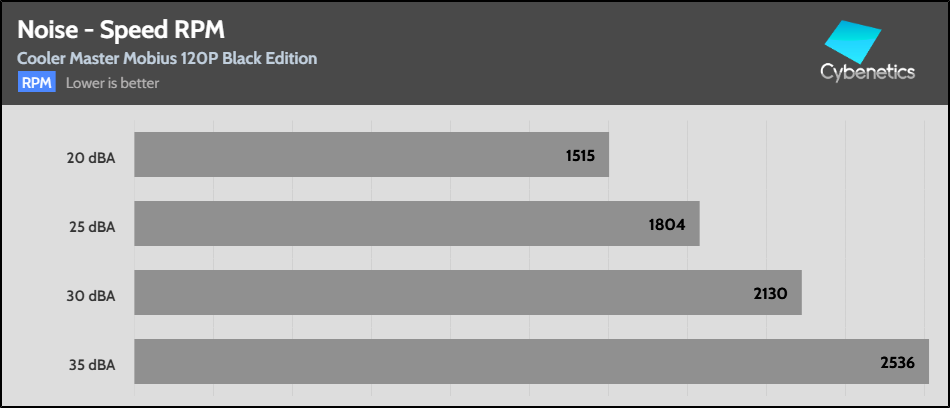Click the 'Lower is better' note
Viewport: 950px width, 408px height.
112,83
